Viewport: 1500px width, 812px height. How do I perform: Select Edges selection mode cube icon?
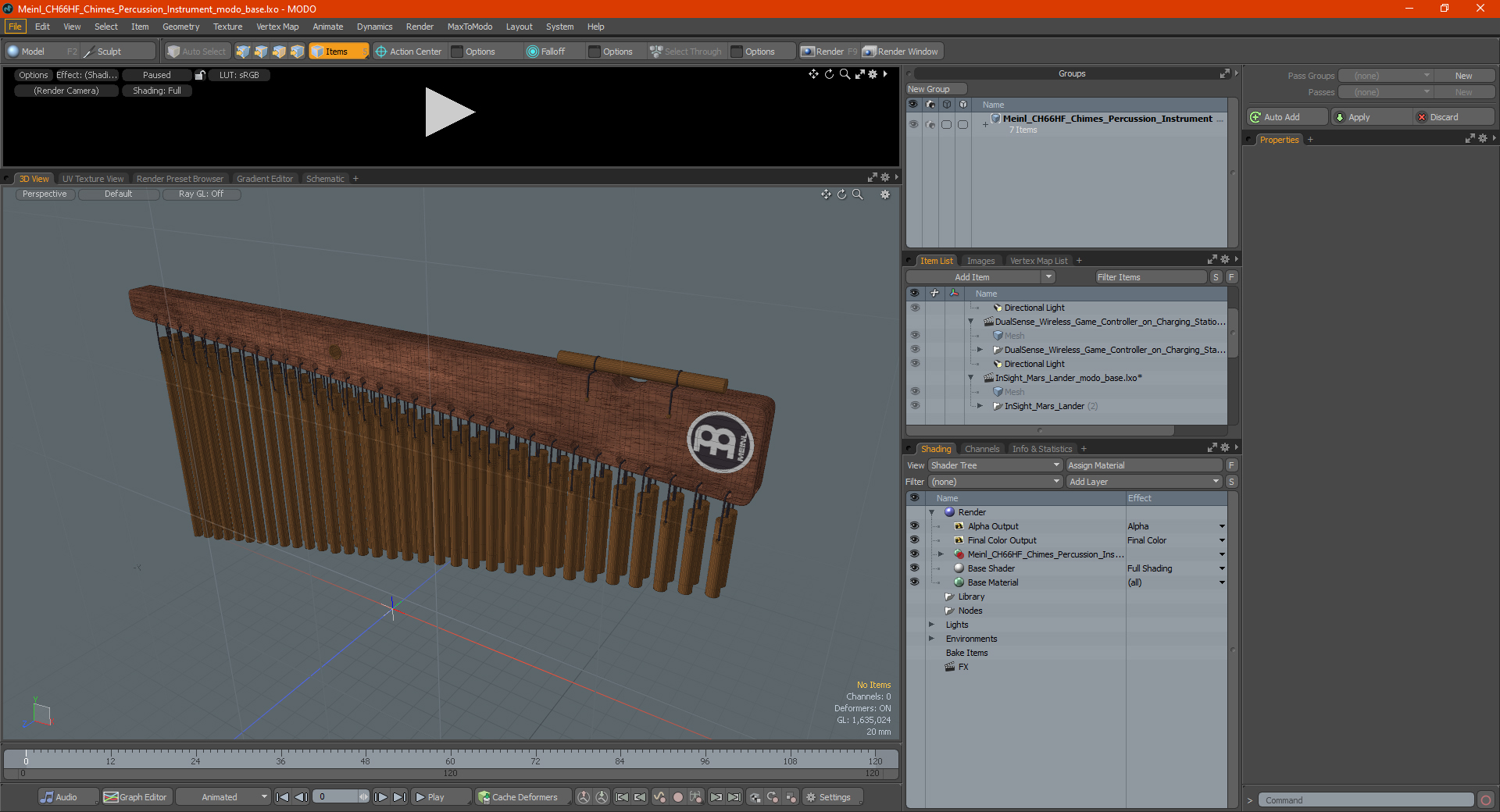pos(261,52)
